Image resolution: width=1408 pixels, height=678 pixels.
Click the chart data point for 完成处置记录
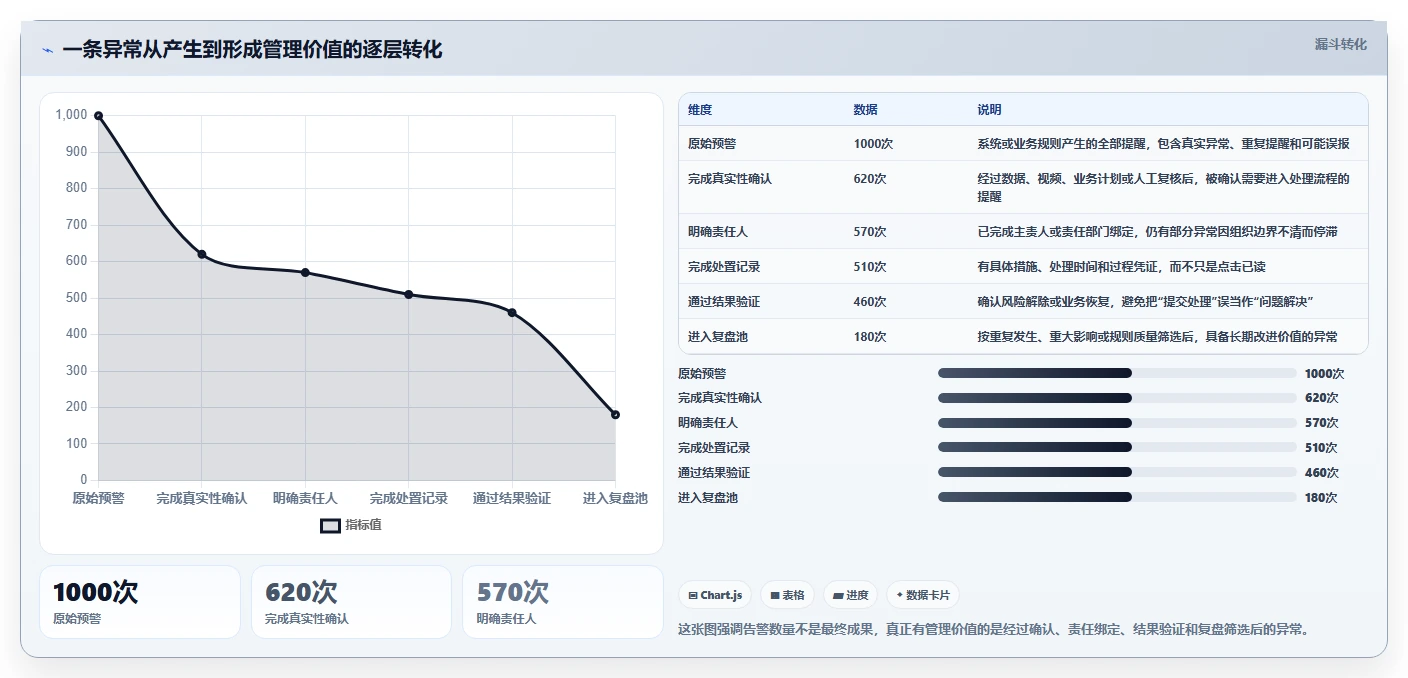(408, 294)
